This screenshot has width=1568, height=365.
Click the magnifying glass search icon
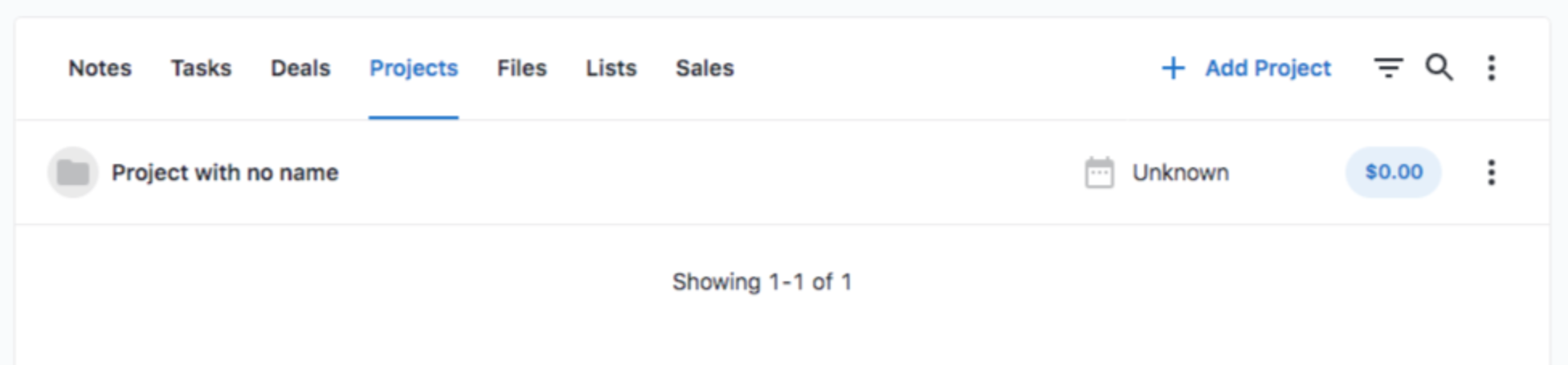pyautogui.click(x=1439, y=68)
